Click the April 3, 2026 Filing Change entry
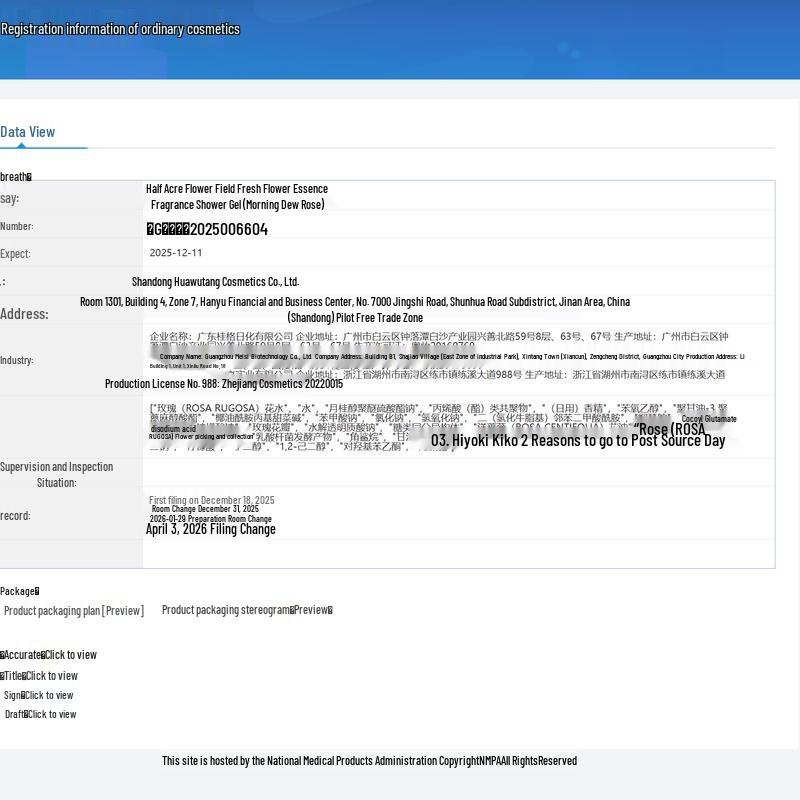The image size is (800, 800). pyautogui.click(x=211, y=529)
